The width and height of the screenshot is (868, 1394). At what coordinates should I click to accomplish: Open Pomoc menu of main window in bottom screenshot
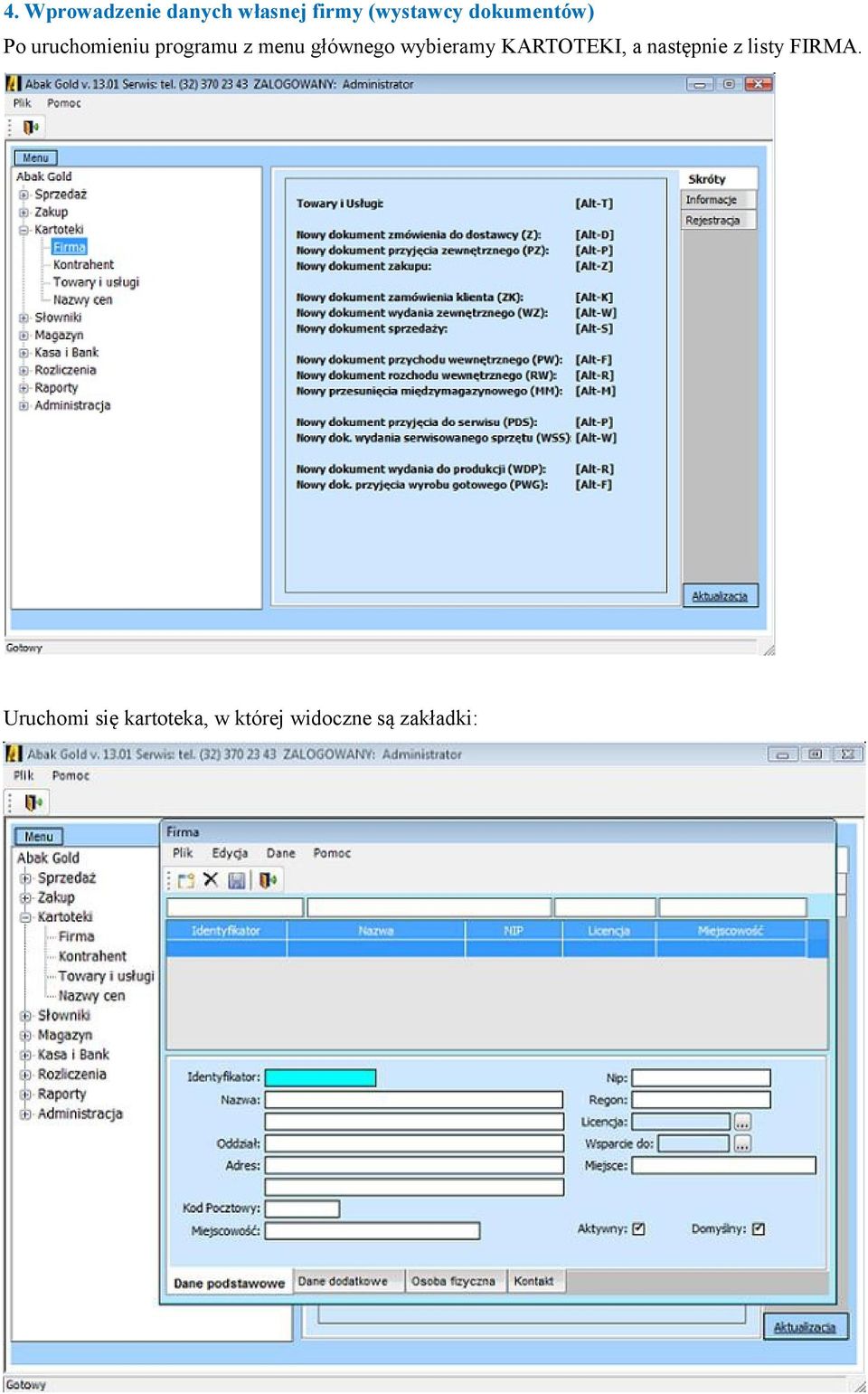click(71, 775)
